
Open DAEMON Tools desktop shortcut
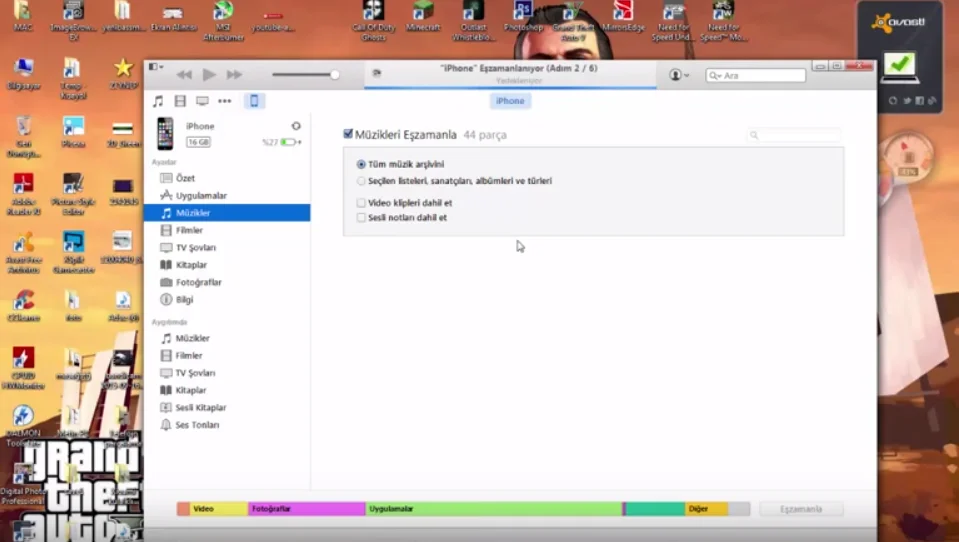tap(23, 426)
